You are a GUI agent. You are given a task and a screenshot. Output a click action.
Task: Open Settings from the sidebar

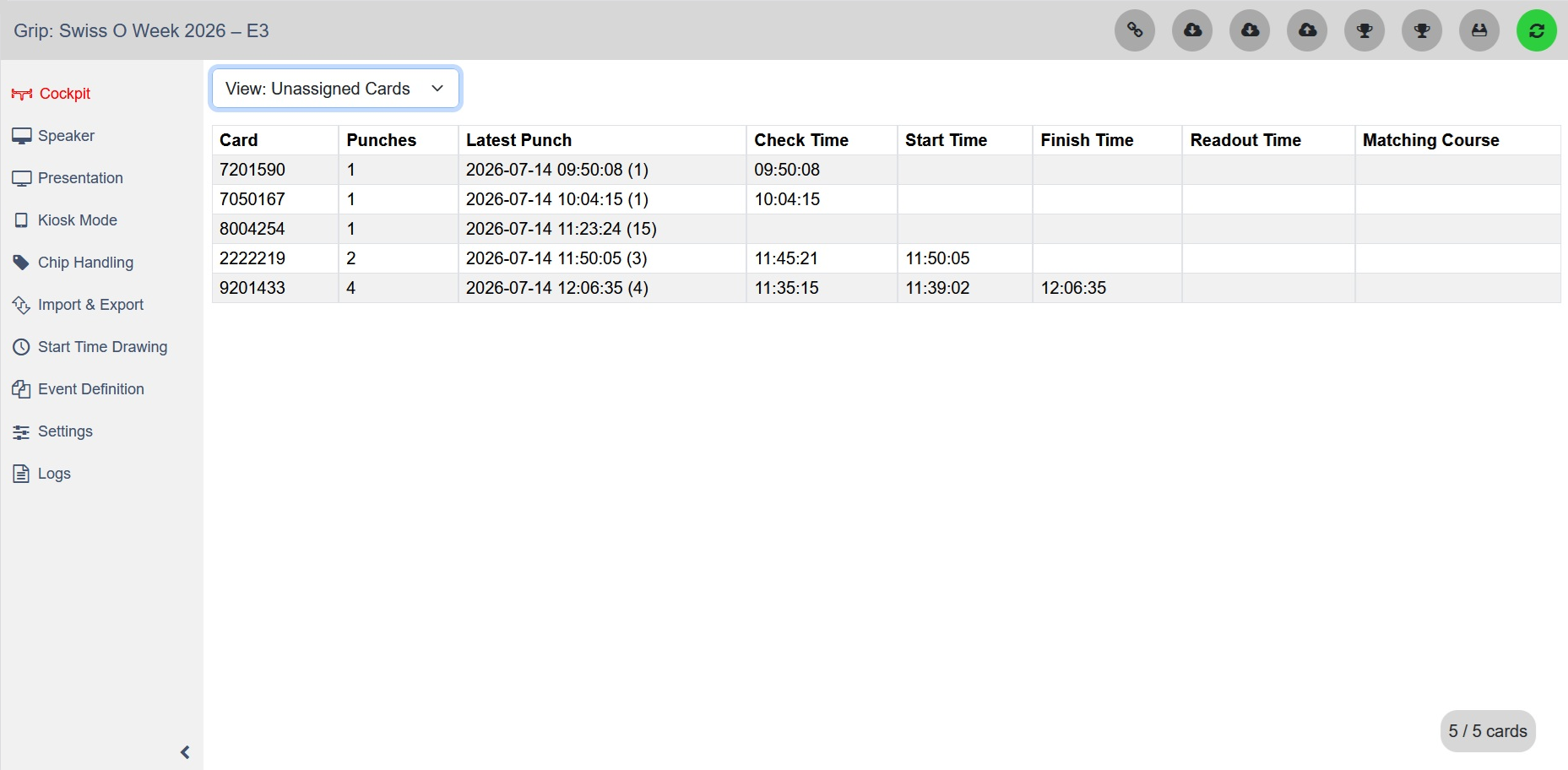52,431
